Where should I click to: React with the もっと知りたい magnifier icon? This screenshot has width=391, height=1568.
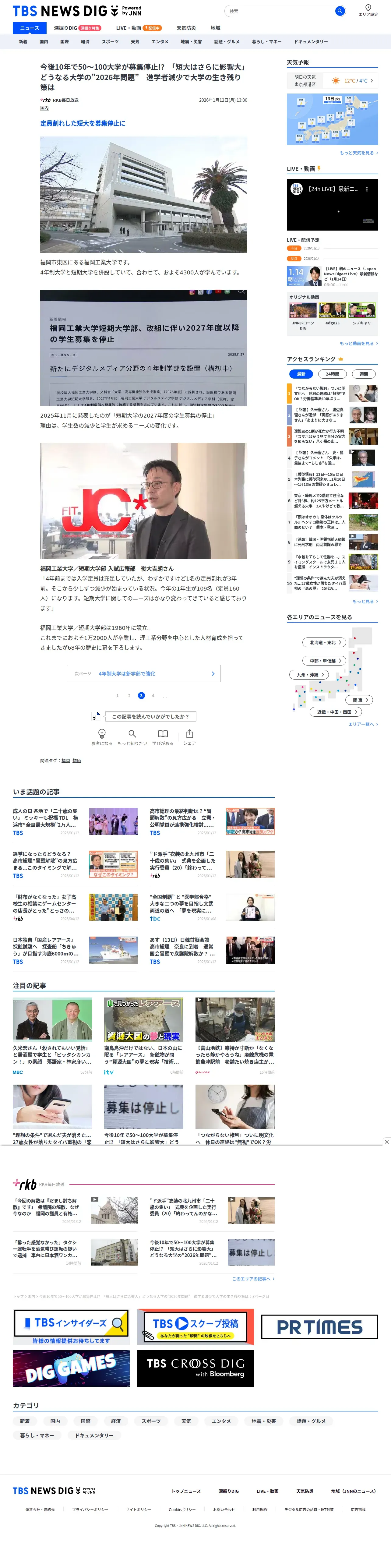(132, 733)
